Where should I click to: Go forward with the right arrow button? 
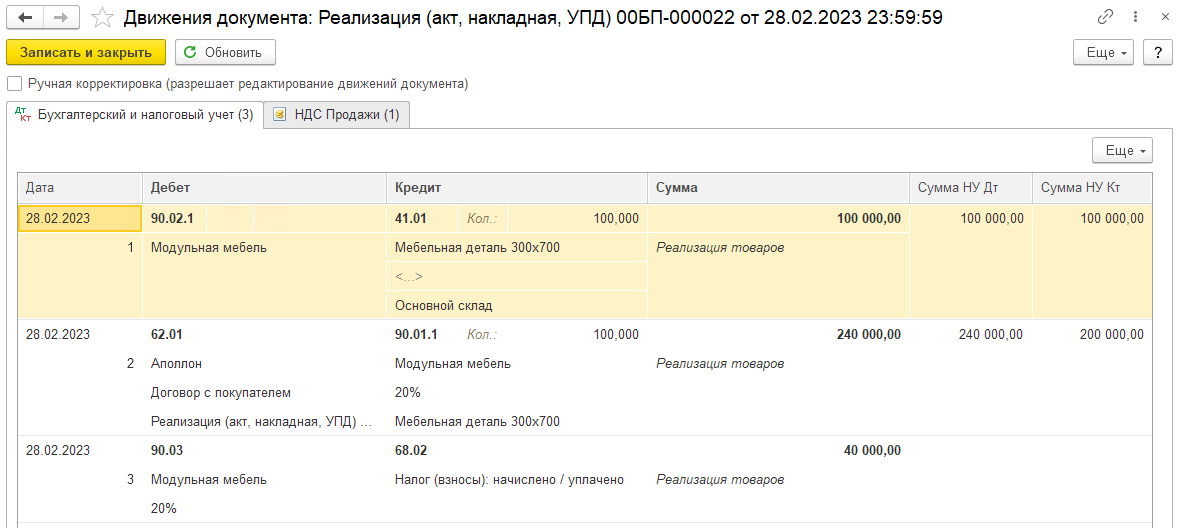click(x=61, y=17)
